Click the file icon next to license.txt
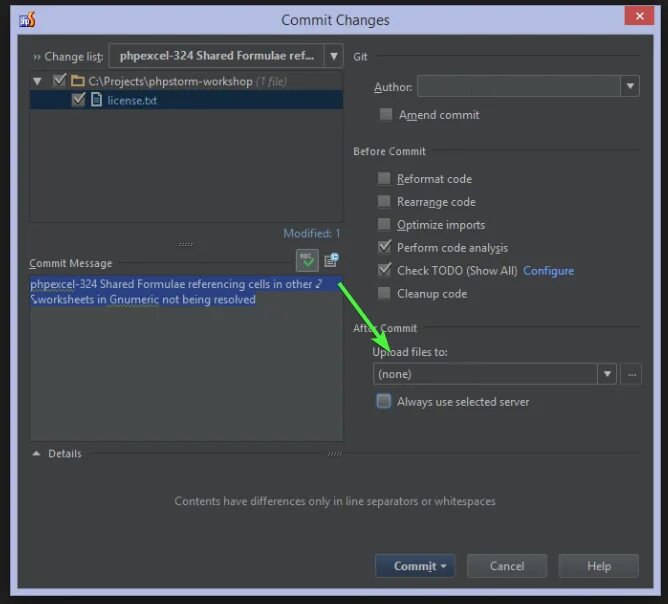Image resolution: width=668 pixels, height=604 pixels. 96,100
